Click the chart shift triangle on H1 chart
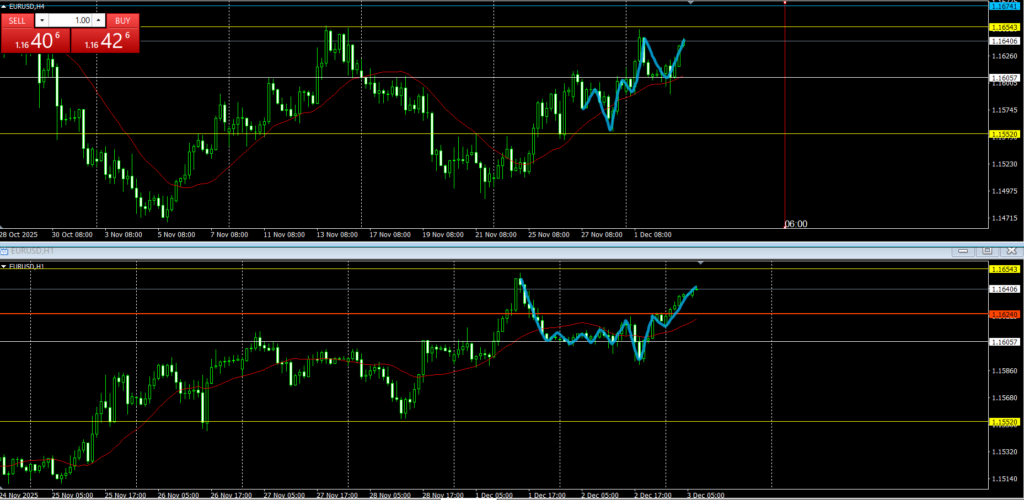 700,263
